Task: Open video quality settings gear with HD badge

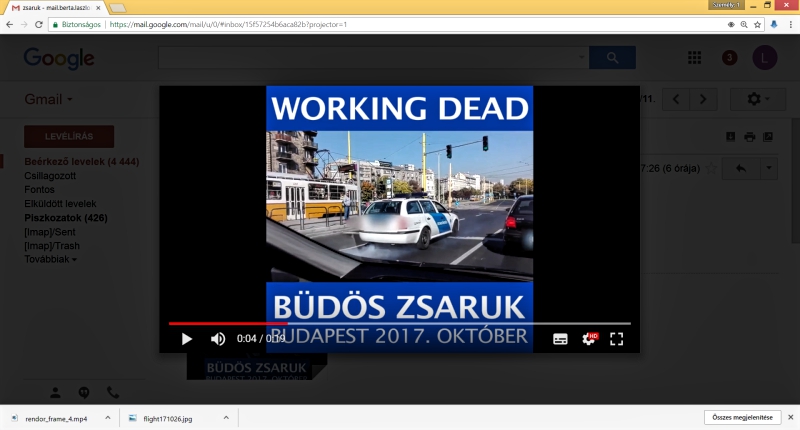Action: (589, 339)
